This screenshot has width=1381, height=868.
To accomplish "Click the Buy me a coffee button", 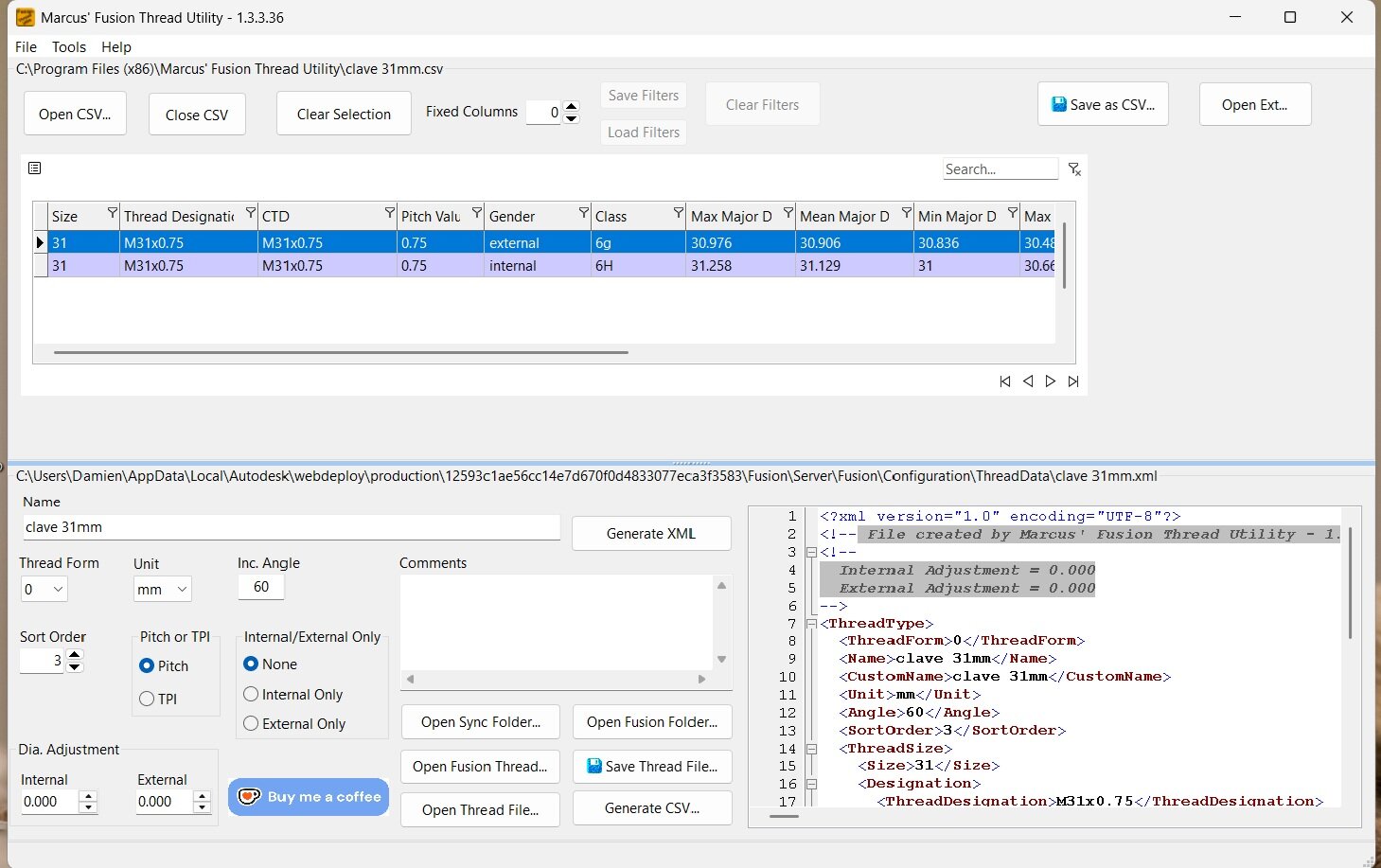I will pos(309,797).
